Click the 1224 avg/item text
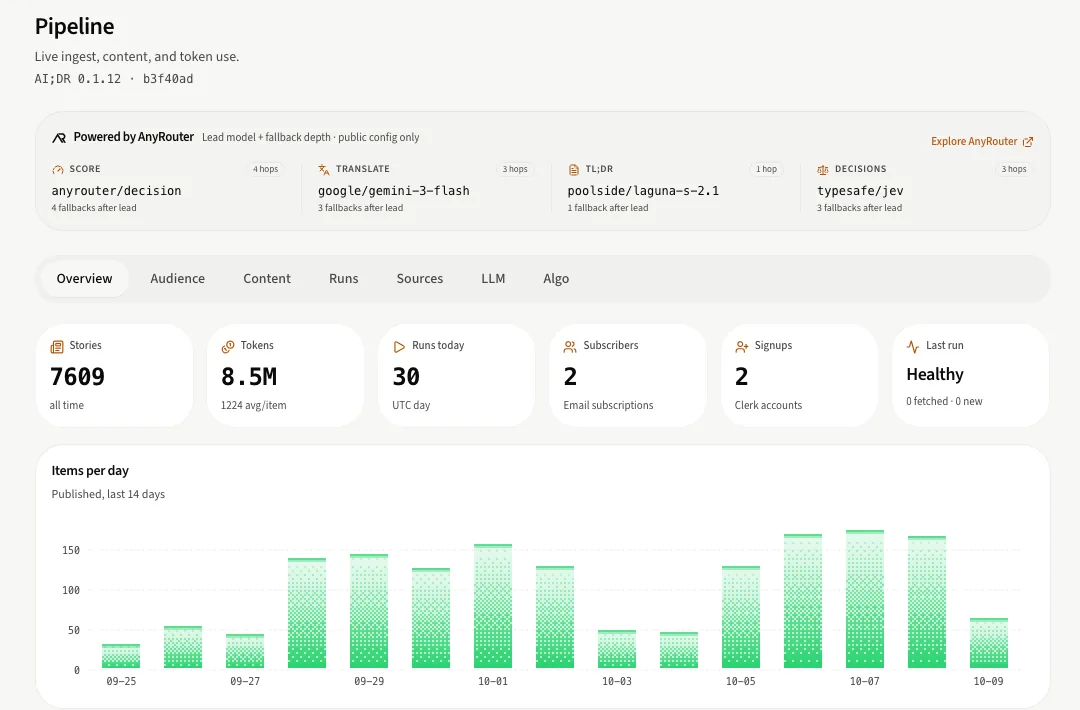 coord(253,406)
